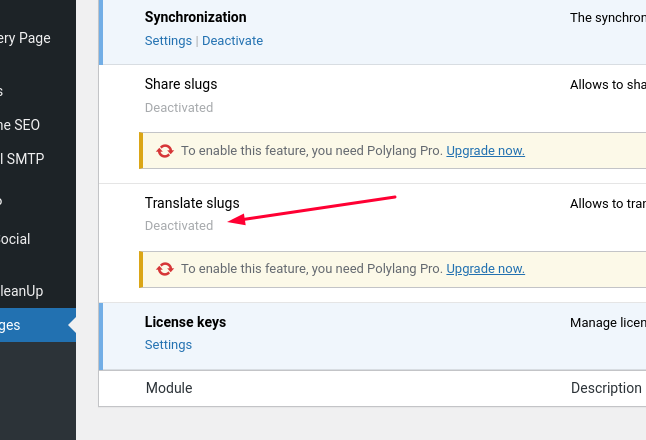The image size is (646, 440).
Task: Click Upgrade now under Translate slugs
Action: 485,269
